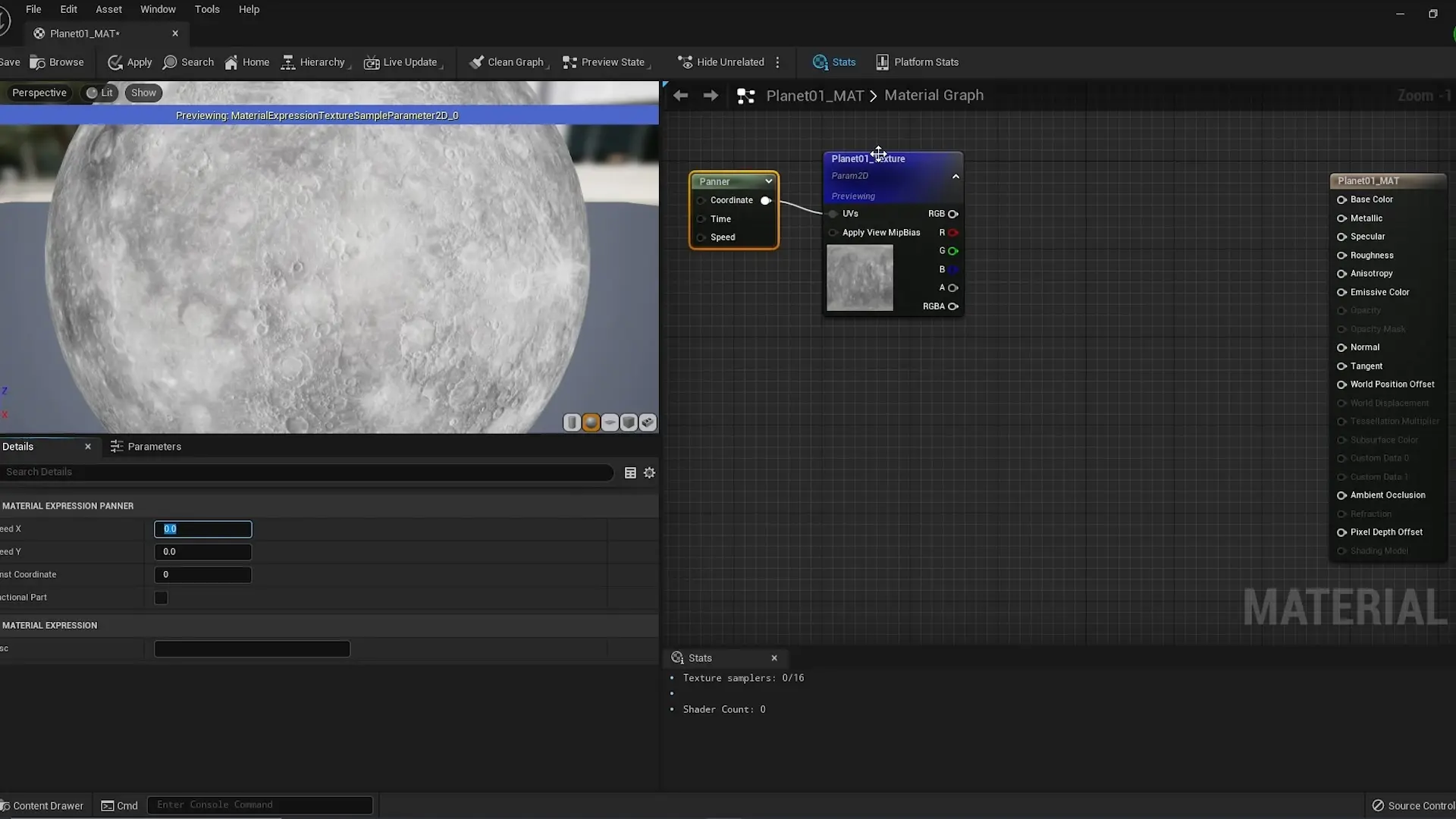
Task: Click the Clean Graph toolbar icon
Action: 476,62
